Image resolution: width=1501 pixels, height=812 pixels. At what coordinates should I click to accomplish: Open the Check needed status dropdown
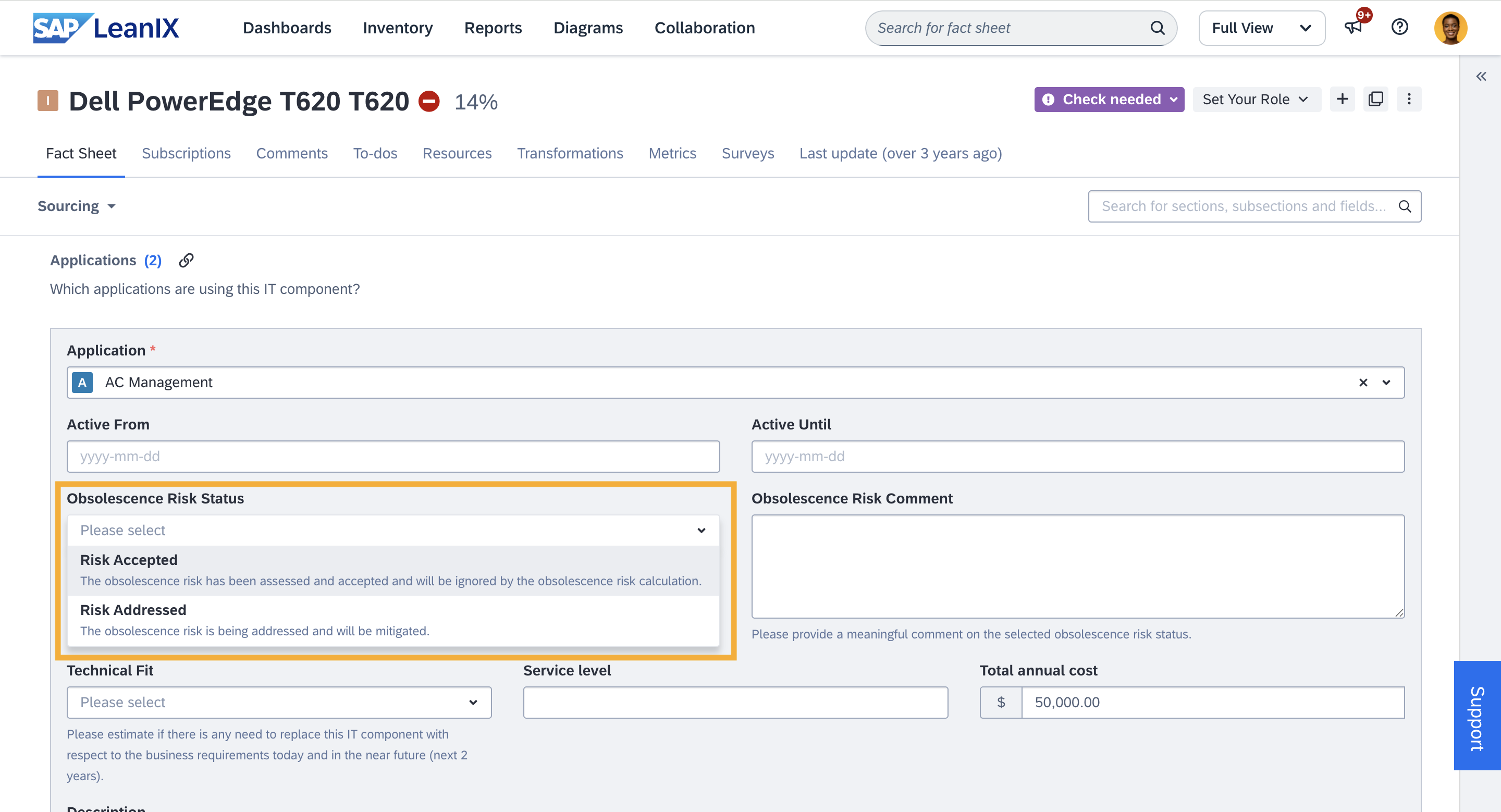[1109, 100]
